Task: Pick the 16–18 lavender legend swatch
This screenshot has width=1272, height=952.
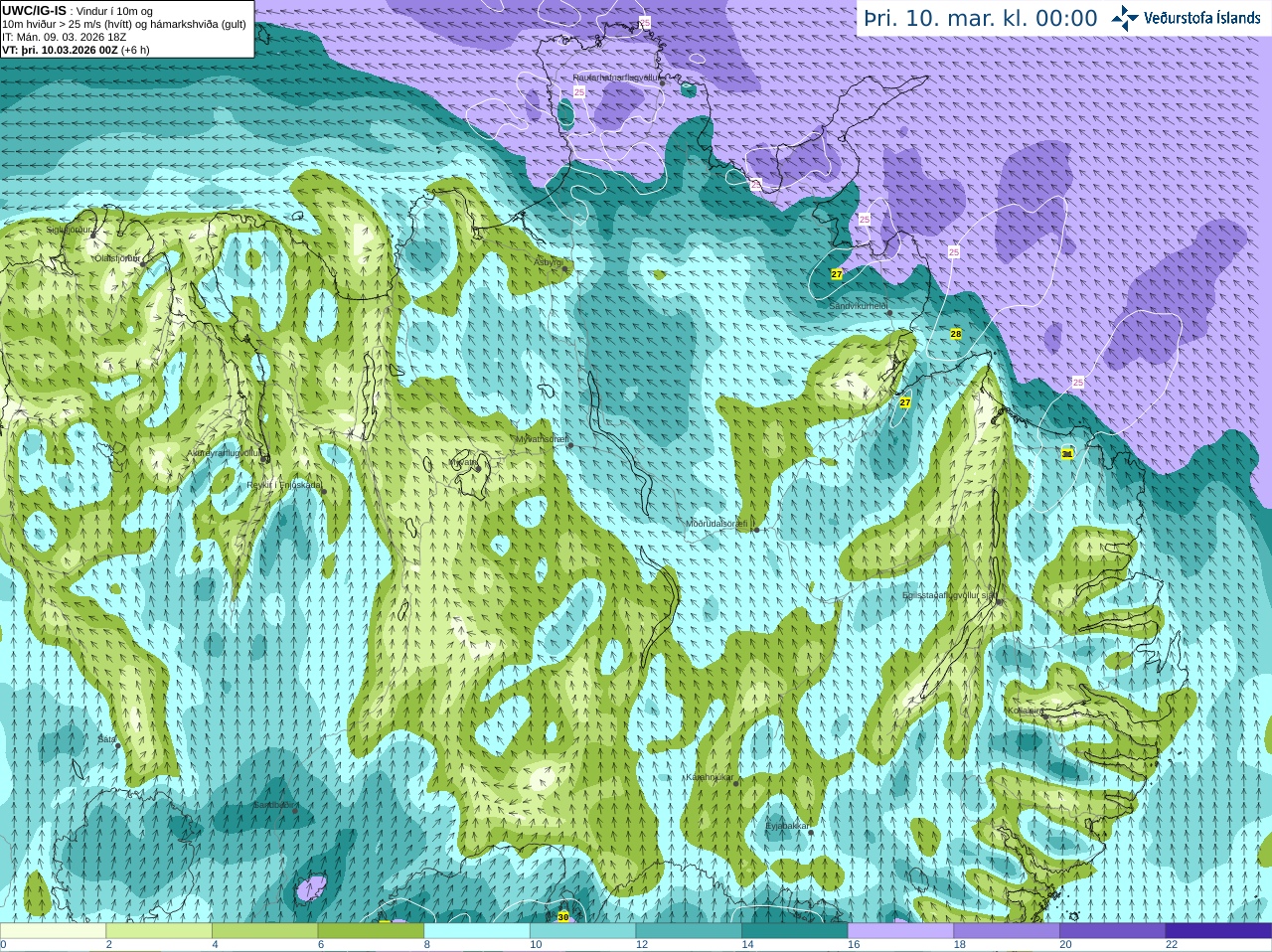Action: (x=901, y=931)
